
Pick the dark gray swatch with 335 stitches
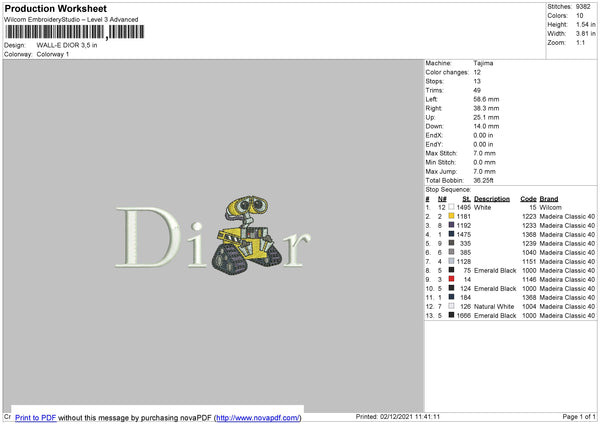(x=452, y=243)
